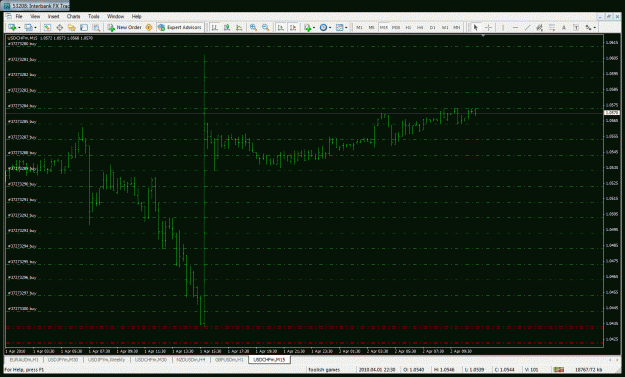Click the Templates icon
This screenshot has height=377, width=625.
[x=340, y=27]
